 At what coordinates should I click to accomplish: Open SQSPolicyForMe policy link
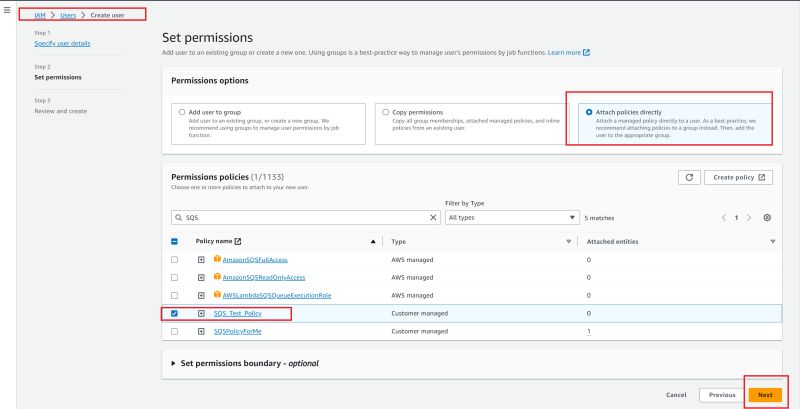pos(238,331)
